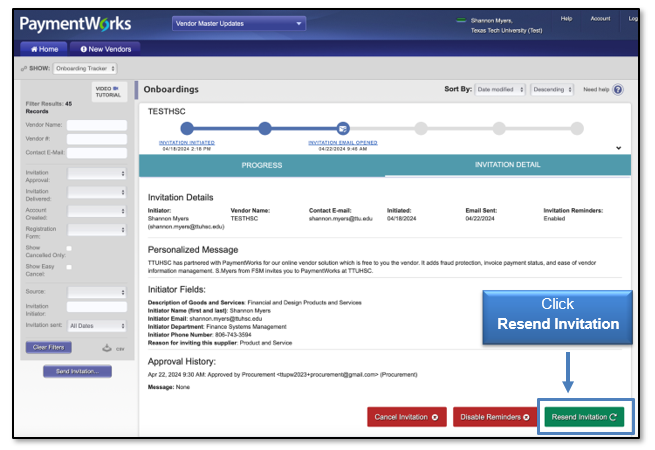This screenshot has width=655, height=450.
Task: Open the Onboarding Tracker show dropdown
Action: tap(84, 68)
